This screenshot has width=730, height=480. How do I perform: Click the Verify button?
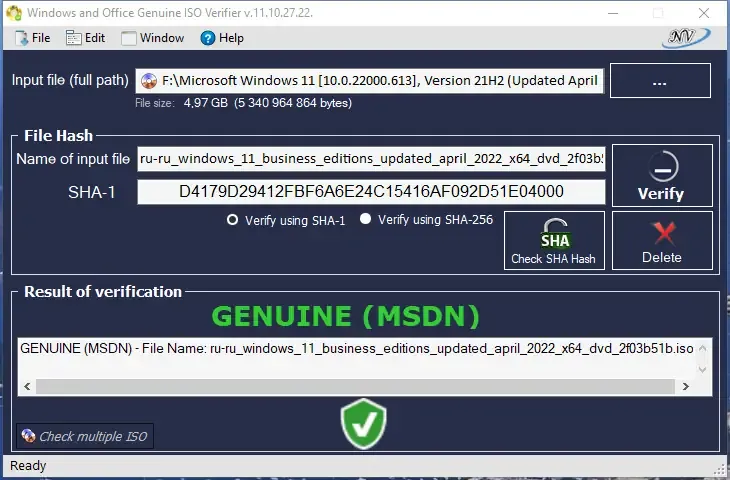[x=662, y=176]
